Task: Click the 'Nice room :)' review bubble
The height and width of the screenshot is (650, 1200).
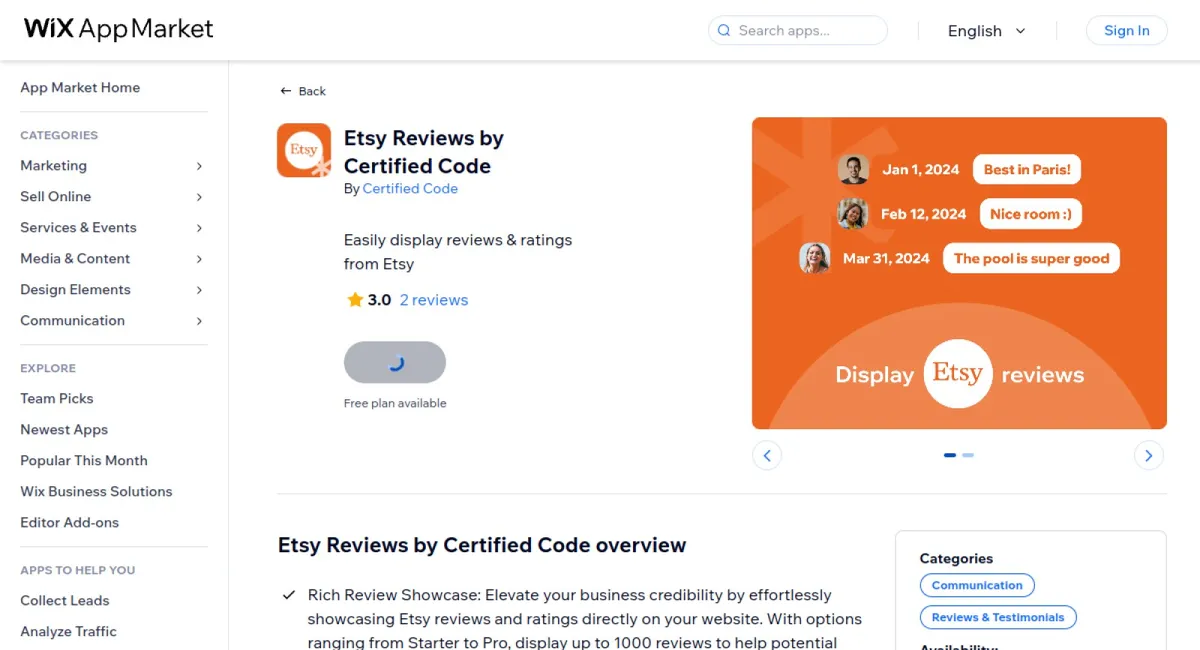Action: [1030, 214]
